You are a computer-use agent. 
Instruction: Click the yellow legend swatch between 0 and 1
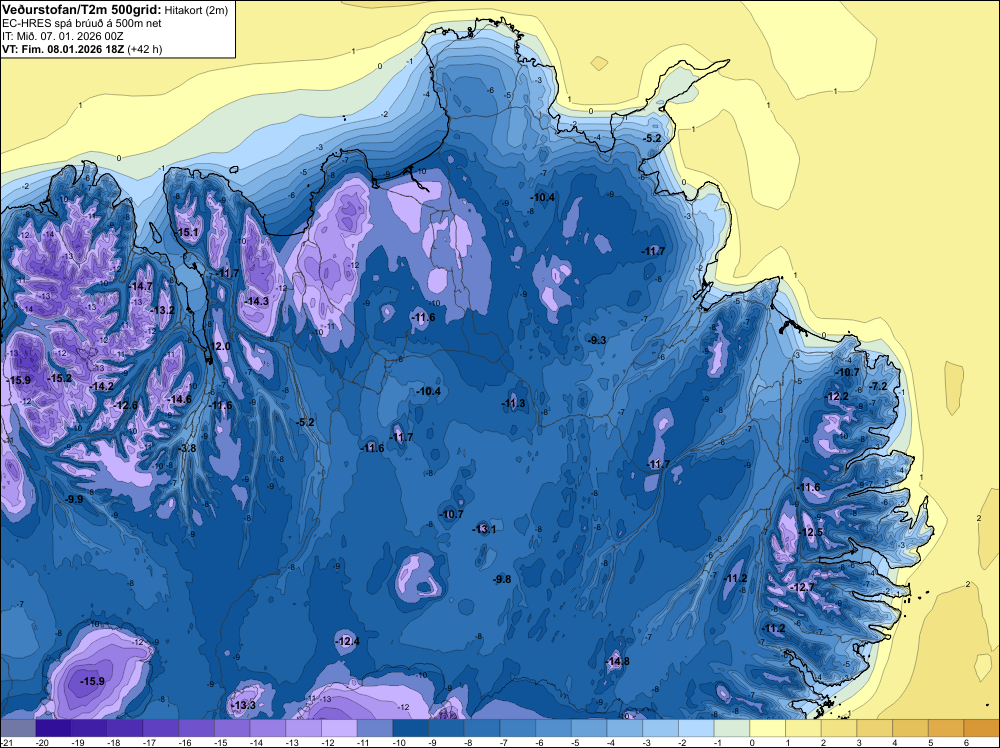(x=768, y=728)
